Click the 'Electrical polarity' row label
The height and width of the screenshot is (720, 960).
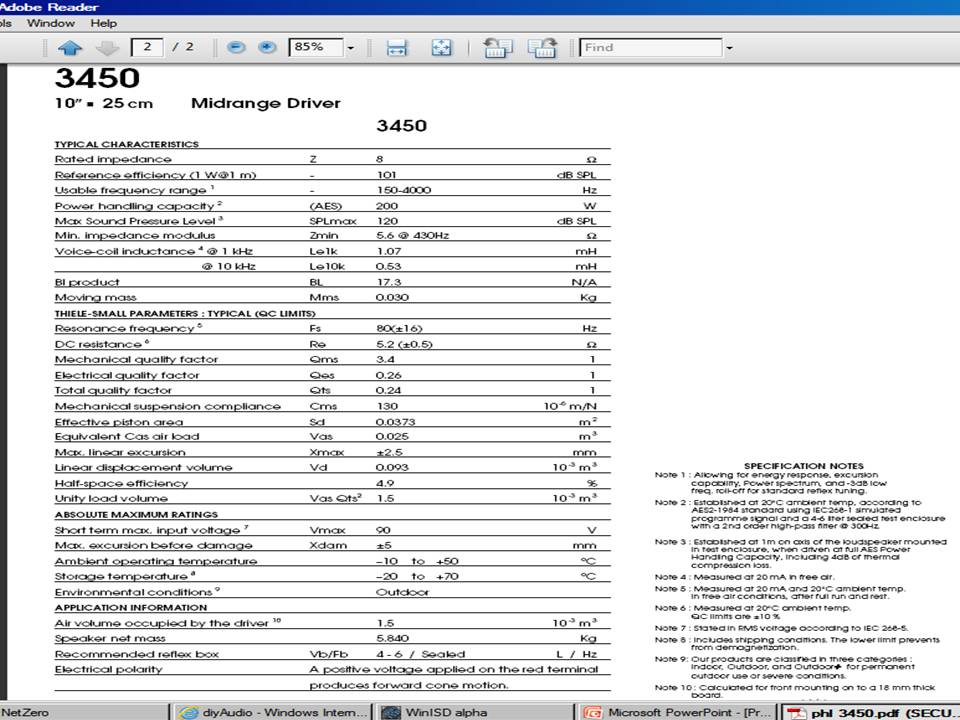(x=108, y=669)
